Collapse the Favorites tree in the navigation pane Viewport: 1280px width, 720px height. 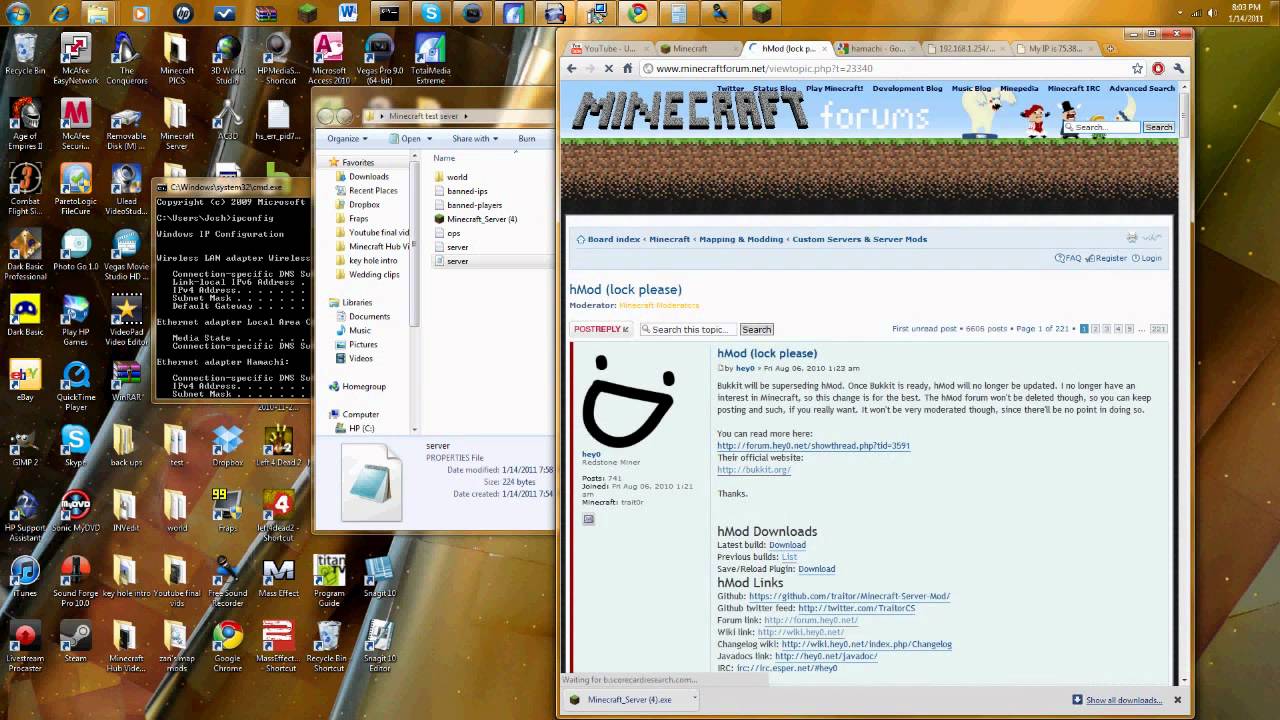pyautogui.click(x=323, y=162)
